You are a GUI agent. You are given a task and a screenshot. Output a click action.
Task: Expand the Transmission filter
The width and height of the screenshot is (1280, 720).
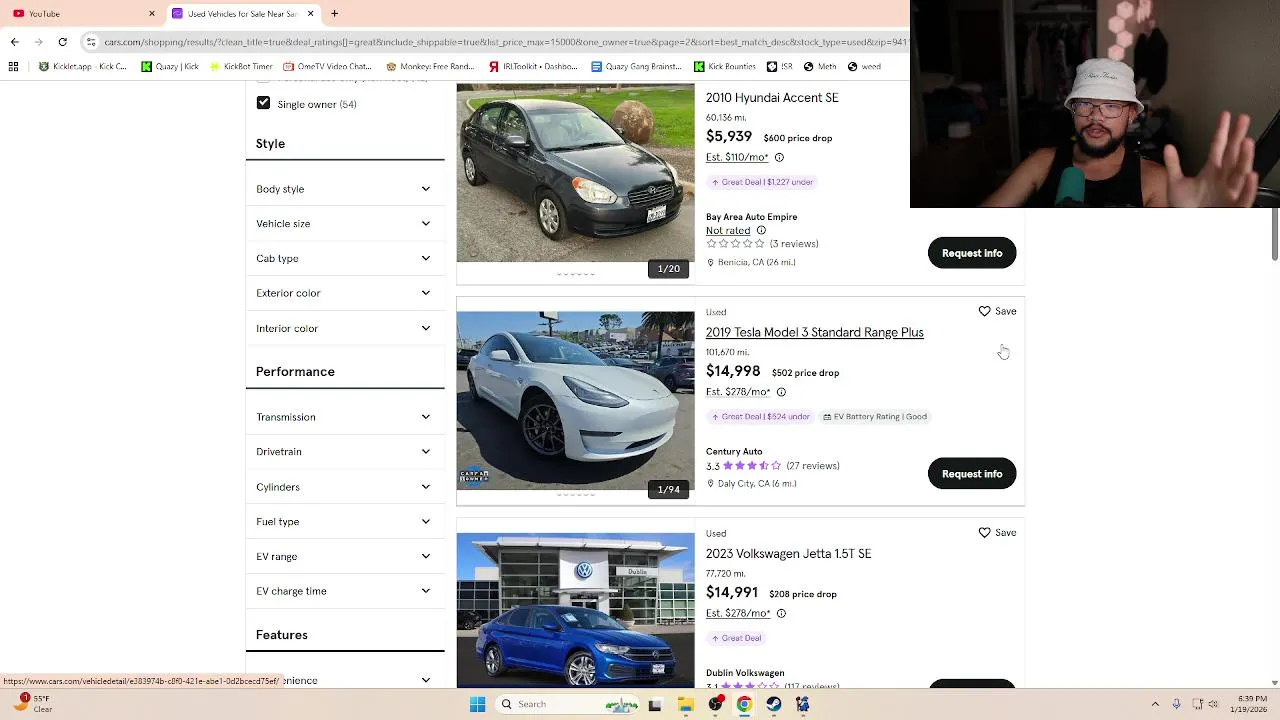click(345, 417)
